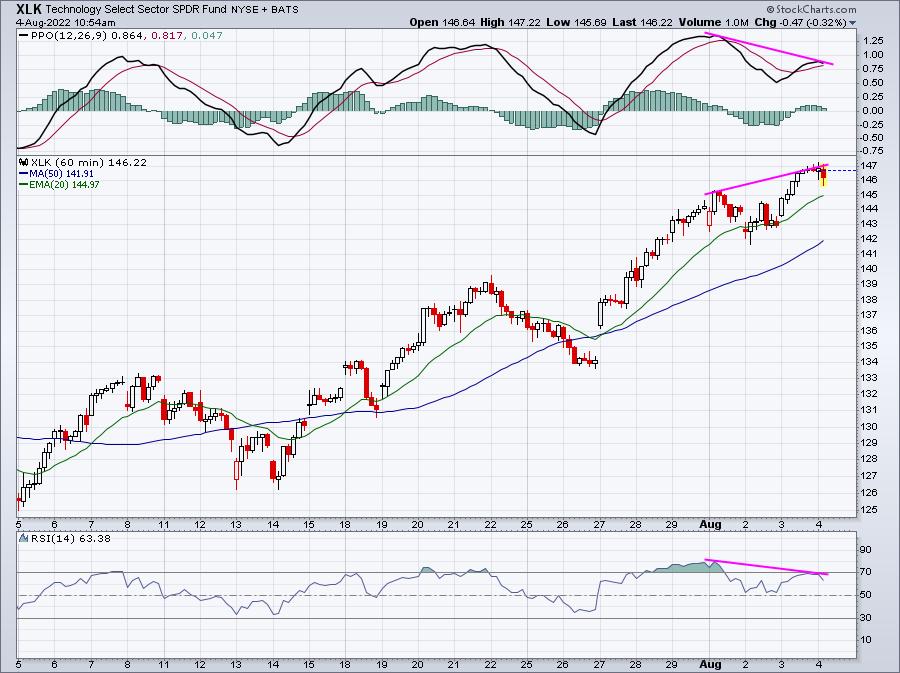Click the Aug label on the price date axis
The image size is (900, 673).
[710, 524]
